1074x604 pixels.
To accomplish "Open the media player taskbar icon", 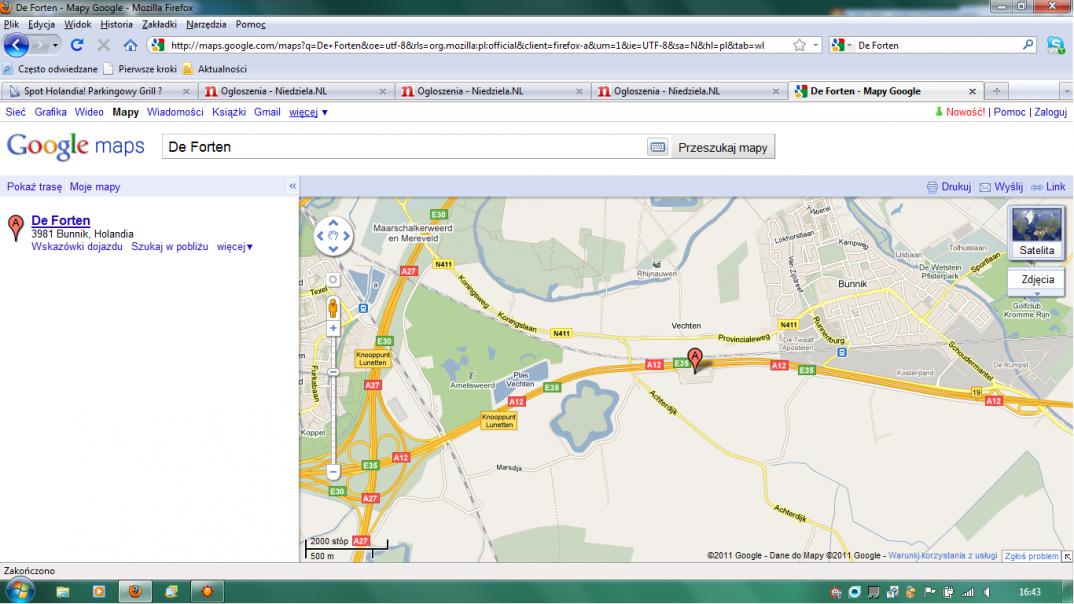I will 99,592.
